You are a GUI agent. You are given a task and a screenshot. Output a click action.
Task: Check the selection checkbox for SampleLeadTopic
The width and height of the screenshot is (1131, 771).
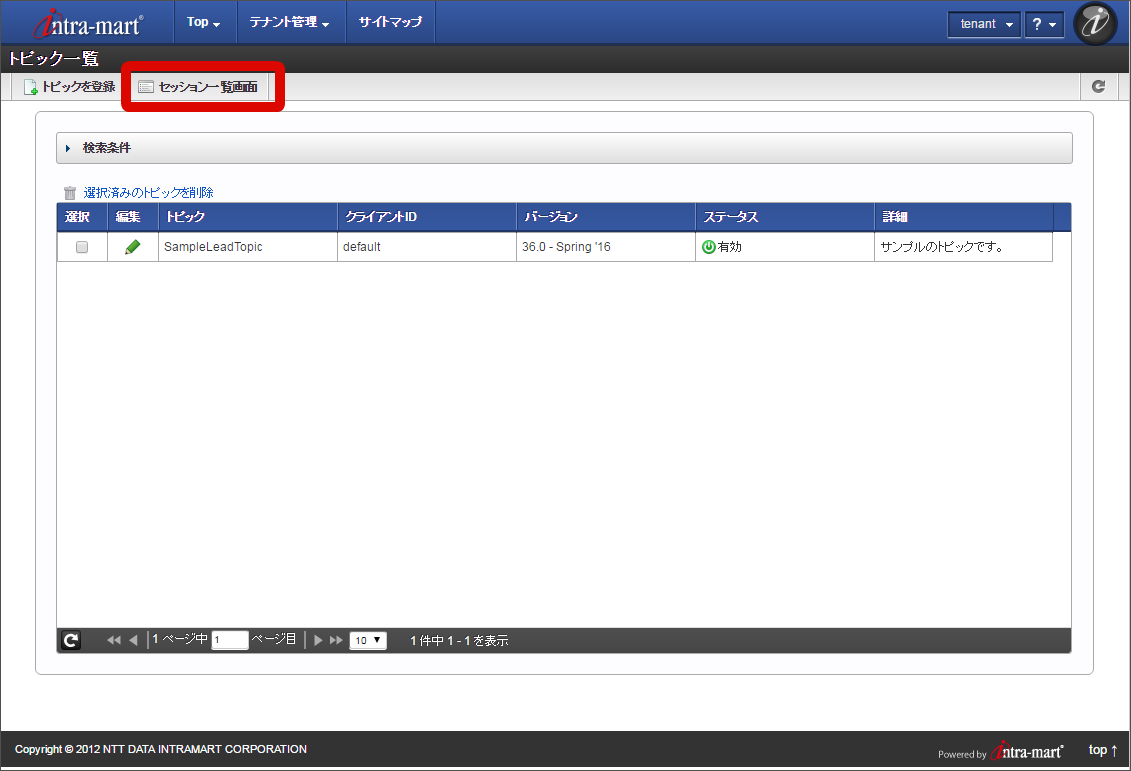coord(81,246)
